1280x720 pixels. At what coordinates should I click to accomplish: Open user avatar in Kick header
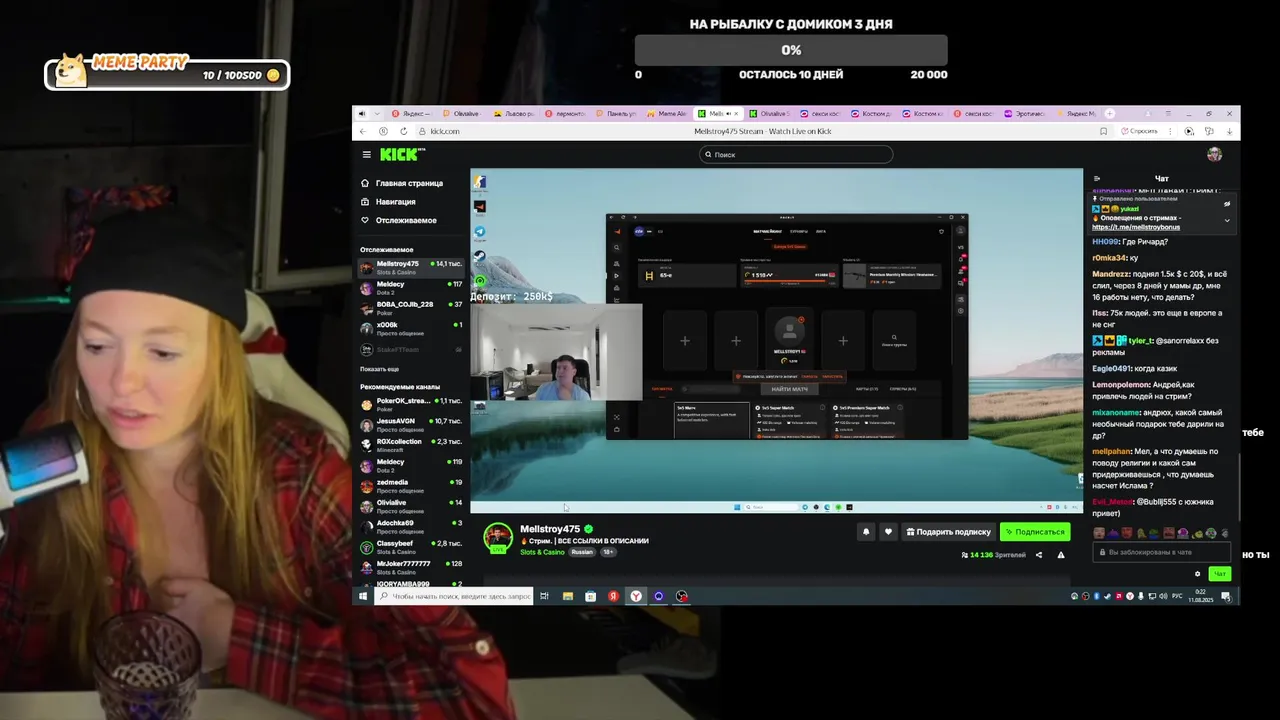(x=1214, y=154)
